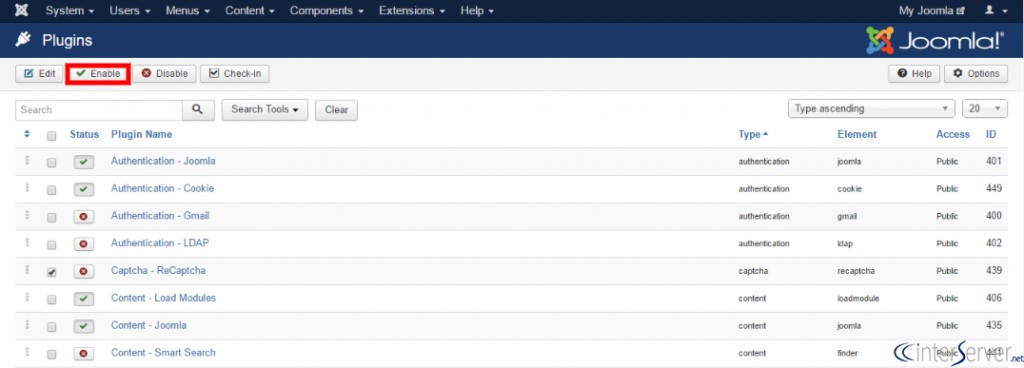Click the Check-in toolbar button

235,74
